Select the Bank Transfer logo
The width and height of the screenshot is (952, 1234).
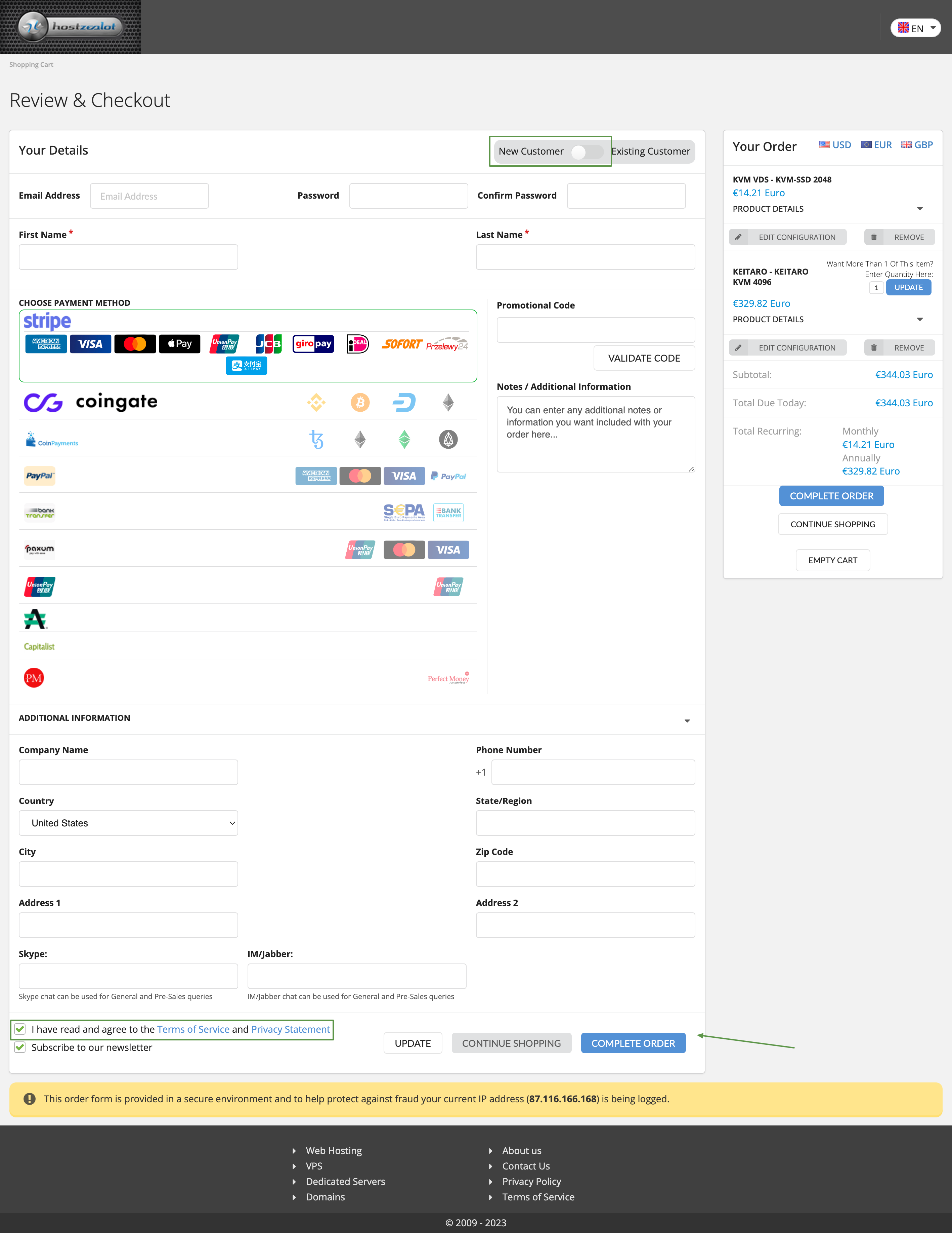(40, 512)
